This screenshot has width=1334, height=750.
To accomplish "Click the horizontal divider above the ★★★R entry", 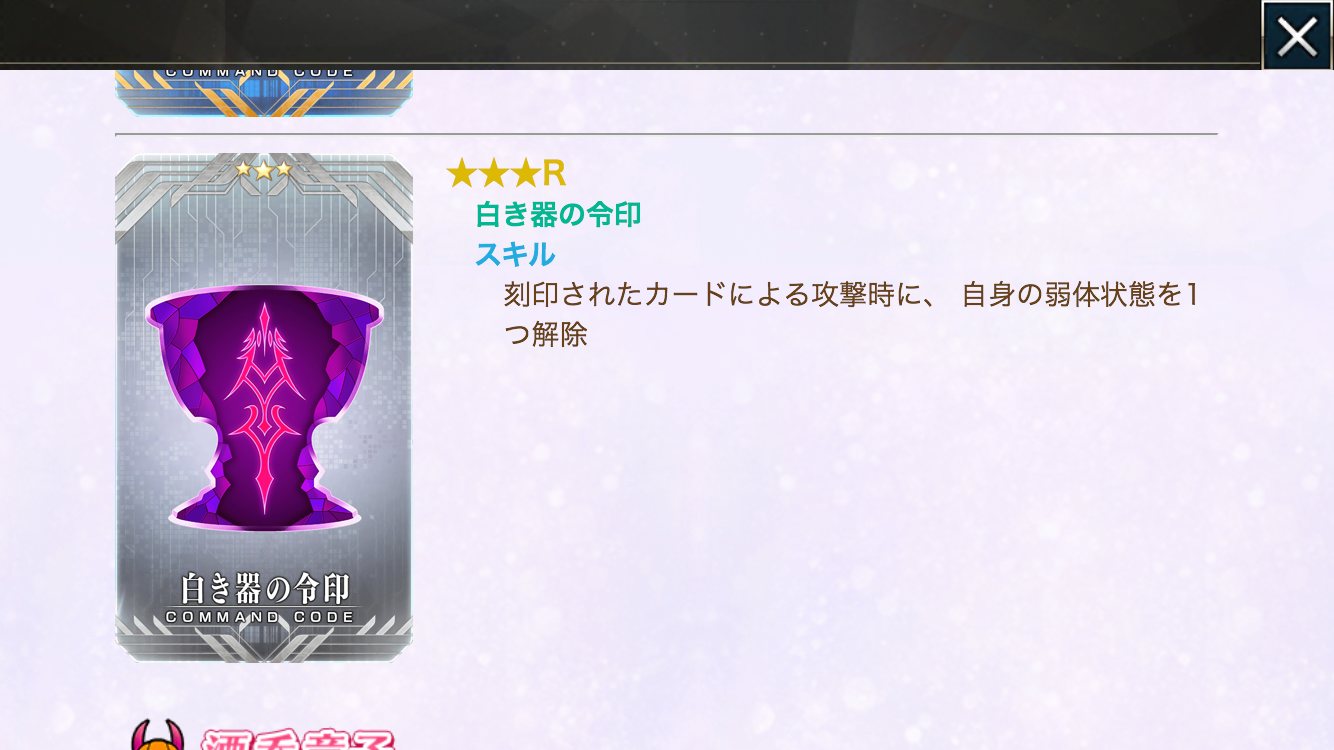I will pos(666,133).
